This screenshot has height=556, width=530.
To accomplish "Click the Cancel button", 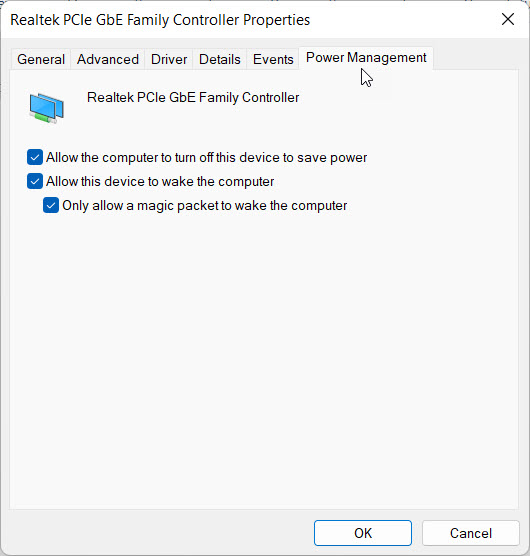I will click(471, 533).
